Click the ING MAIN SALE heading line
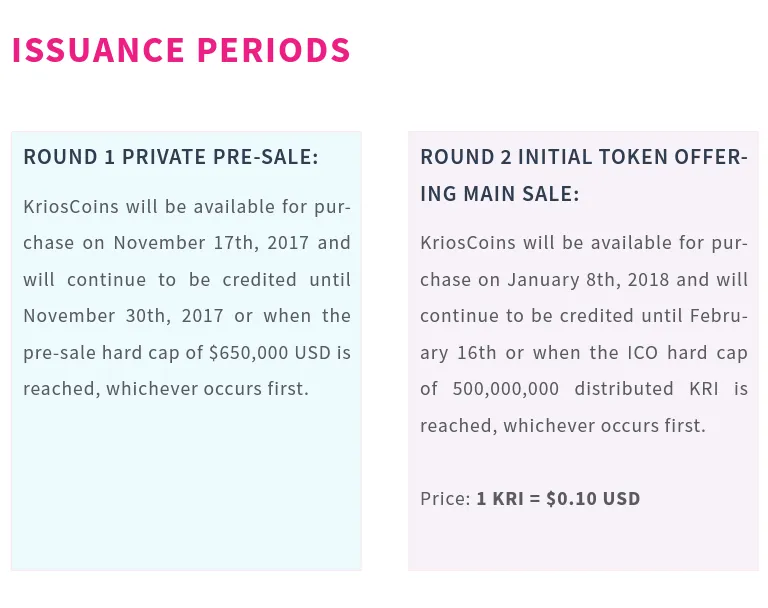This screenshot has height=608, width=768. click(500, 194)
